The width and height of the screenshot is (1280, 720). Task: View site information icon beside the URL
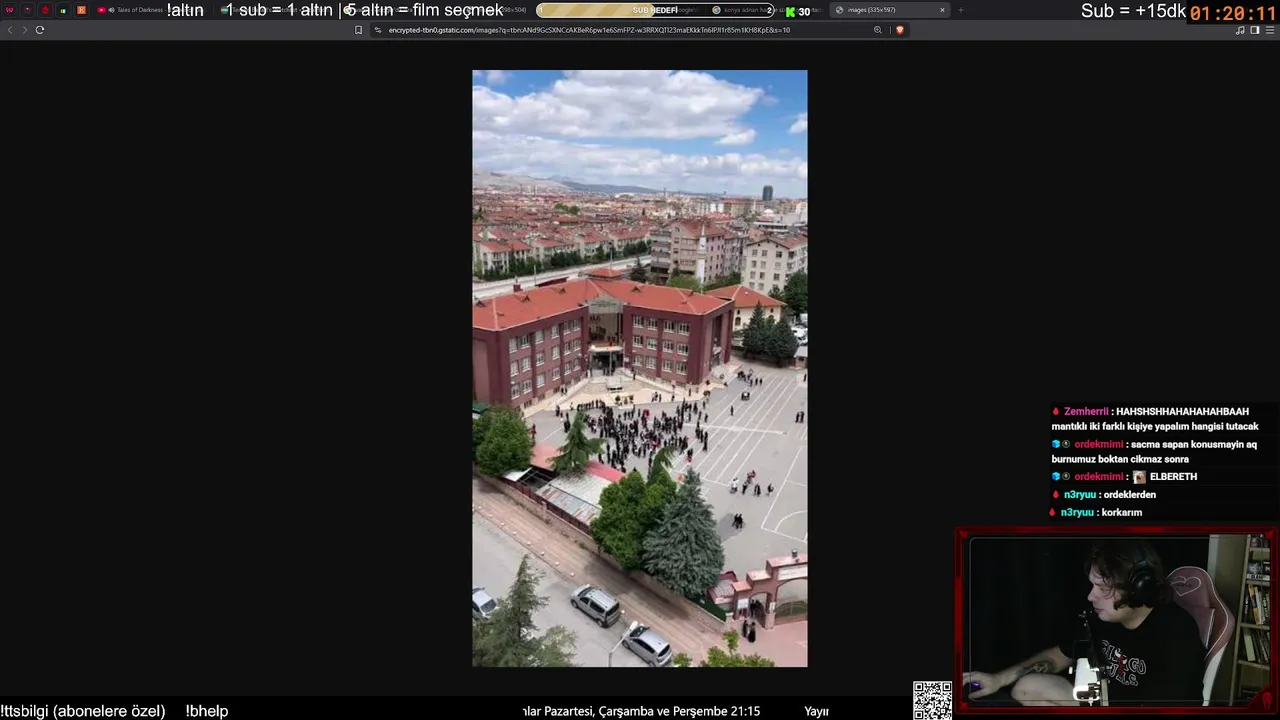coord(378,30)
